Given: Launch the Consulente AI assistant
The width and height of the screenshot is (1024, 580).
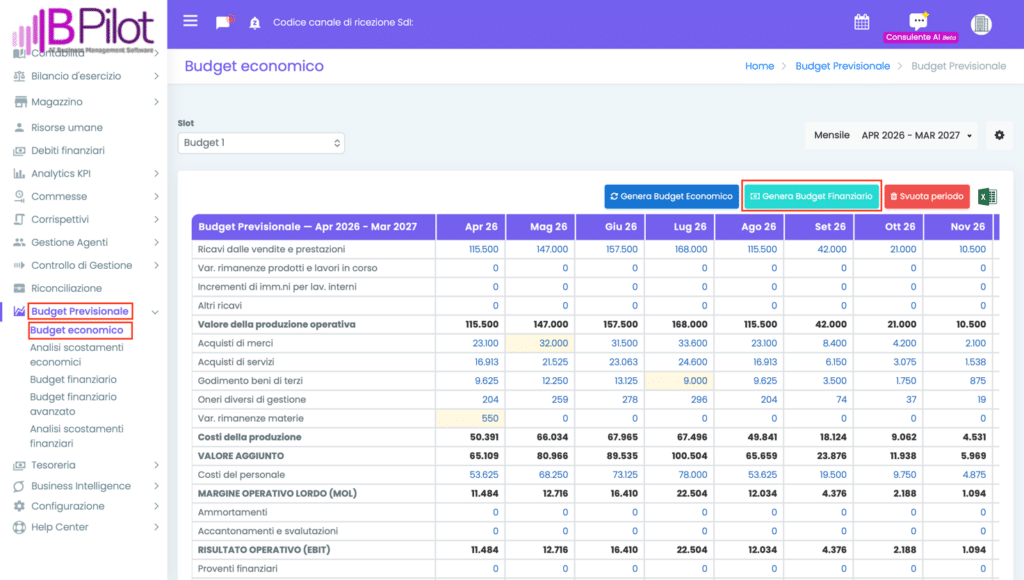Looking at the screenshot, I should [920, 26].
